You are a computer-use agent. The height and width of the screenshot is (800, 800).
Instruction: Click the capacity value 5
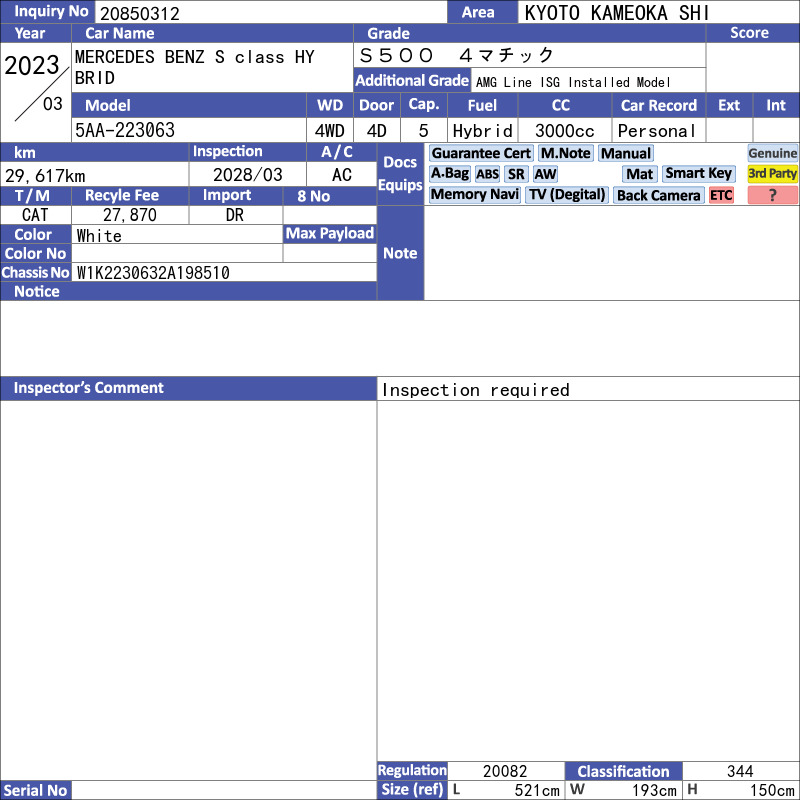(x=423, y=131)
